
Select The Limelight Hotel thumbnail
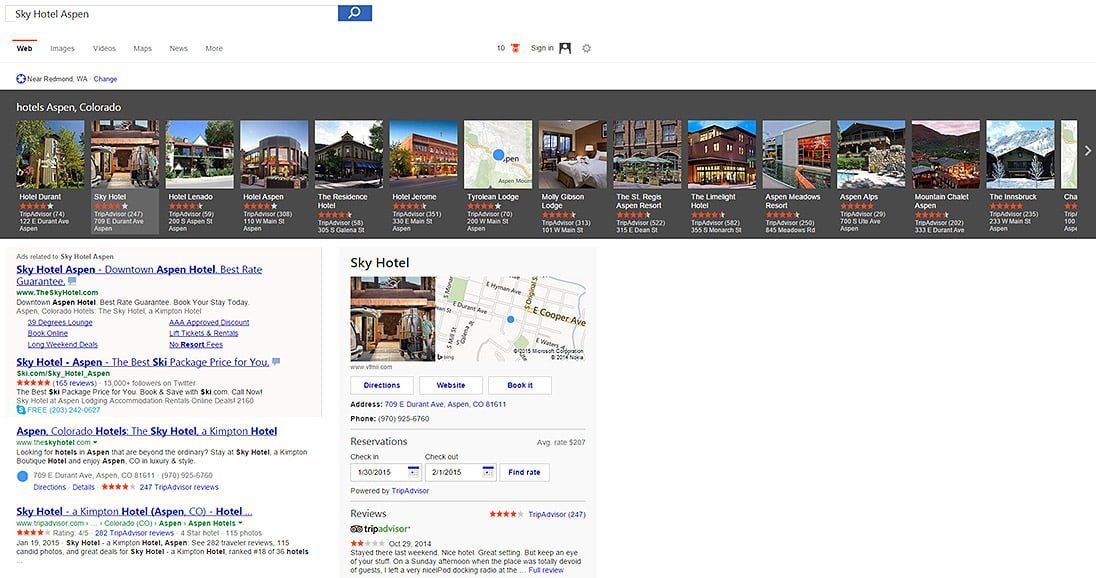[722, 154]
